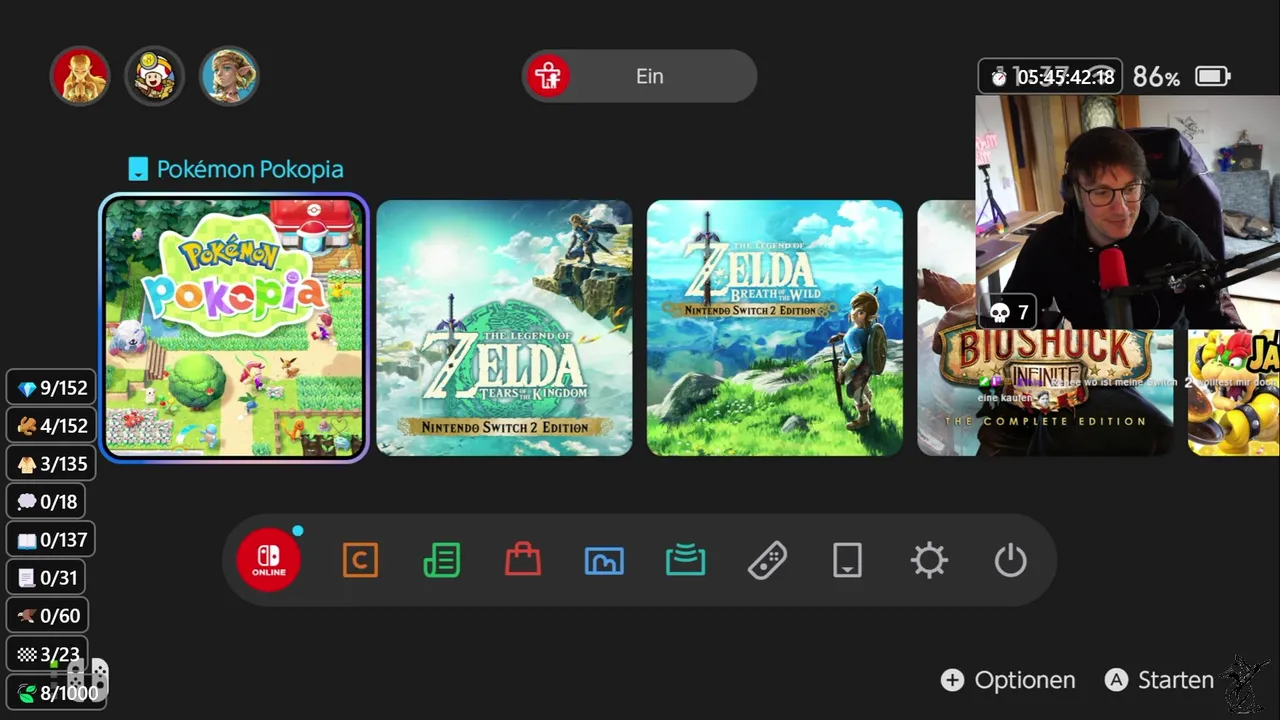Select Zelda Breath of the Wild tile
Screen dimensions: 1280x720
(x=775, y=328)
